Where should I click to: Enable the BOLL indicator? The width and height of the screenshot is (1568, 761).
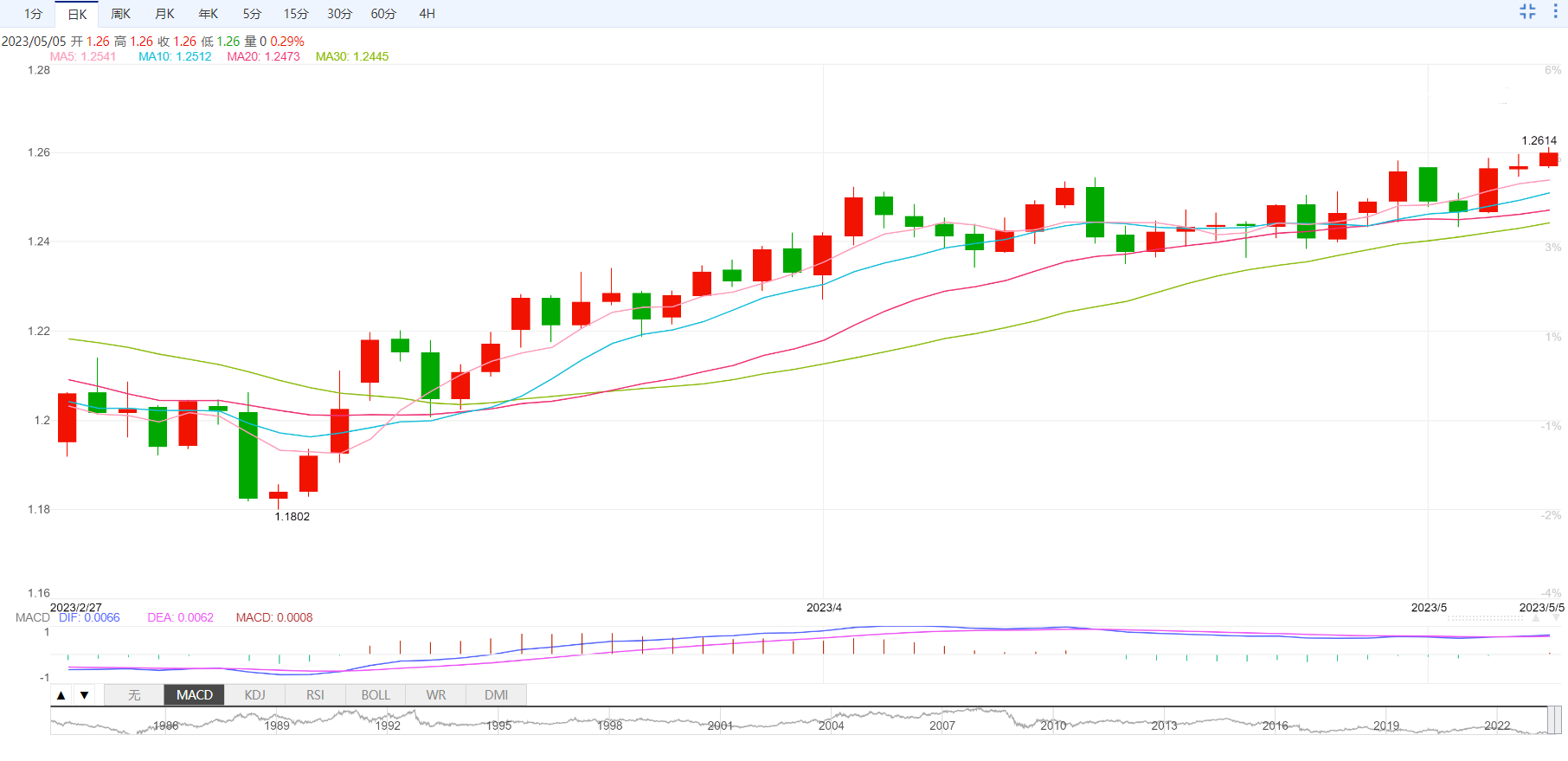pos(376,695)
